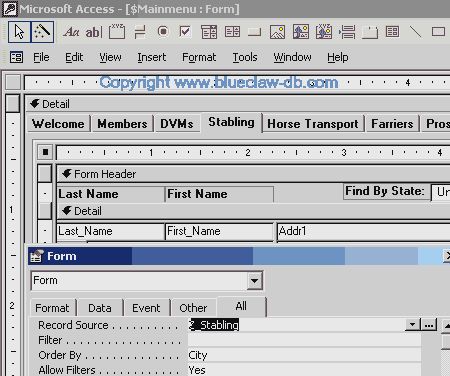
Task: Pick the Line drawing tool
Action: [x=415, y=32]
